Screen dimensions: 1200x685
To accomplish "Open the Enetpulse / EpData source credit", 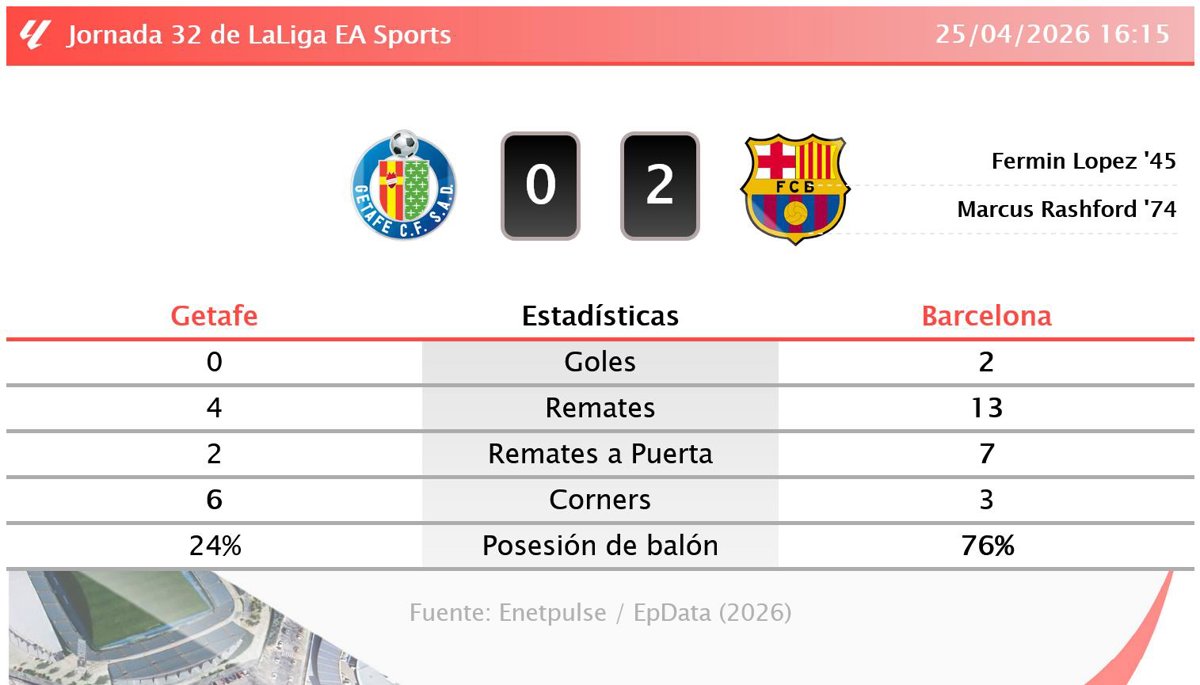I will click(600, 612).
